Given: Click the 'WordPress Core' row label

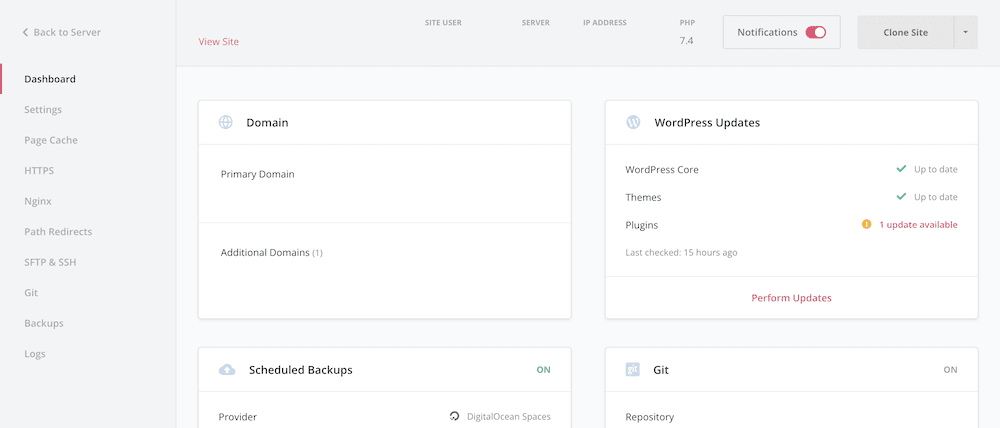Looking at the screenshot, I should (662, 170).
